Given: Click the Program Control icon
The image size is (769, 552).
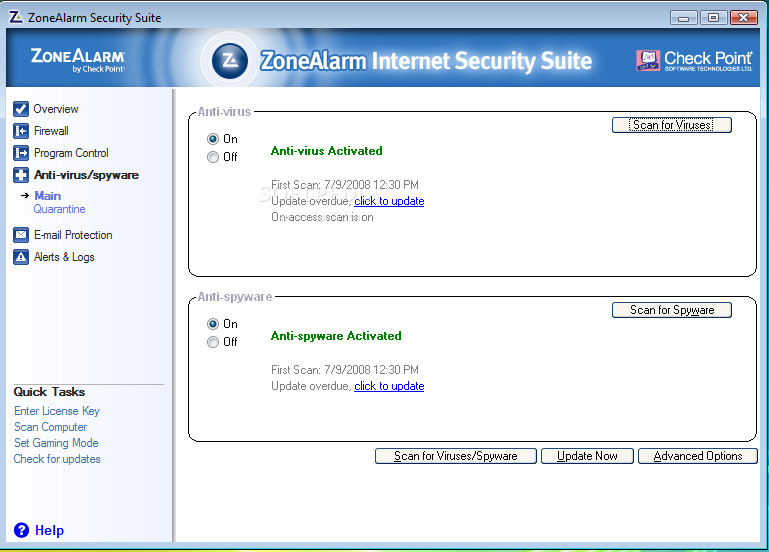Looking at the screenshot, I should [x=21, y=153].
